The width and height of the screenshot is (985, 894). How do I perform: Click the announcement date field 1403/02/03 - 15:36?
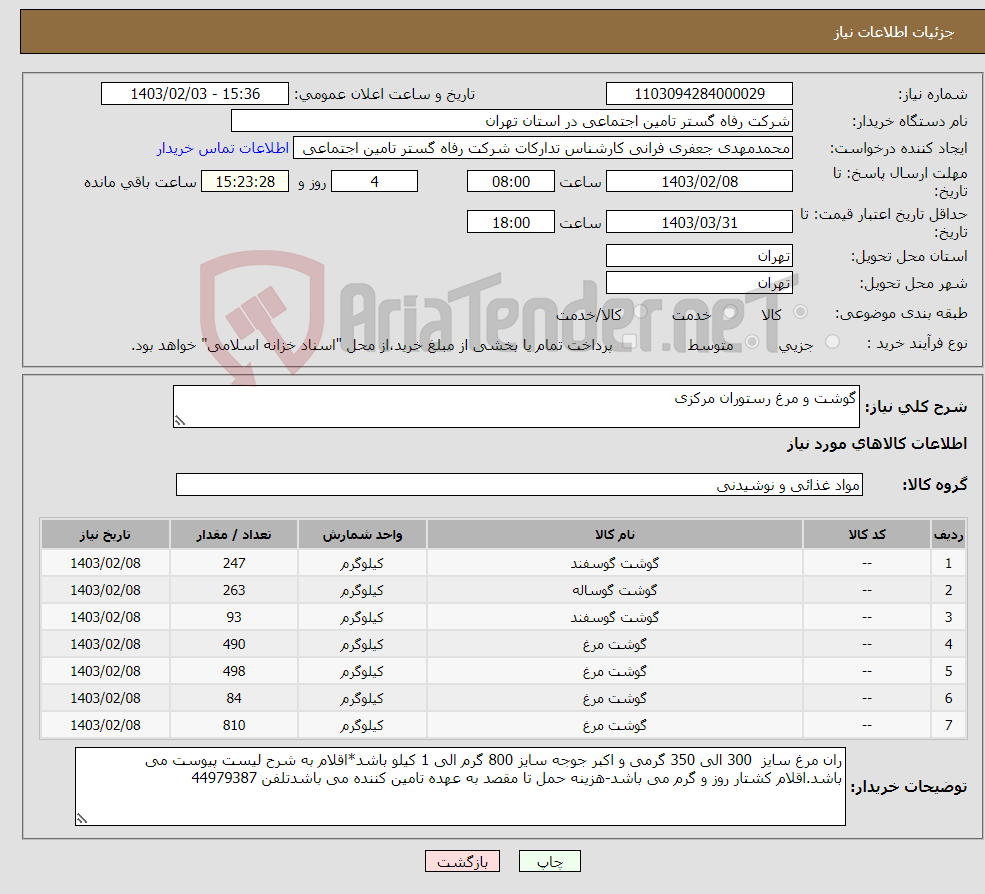pyautogui.click(x=195, y=94)
